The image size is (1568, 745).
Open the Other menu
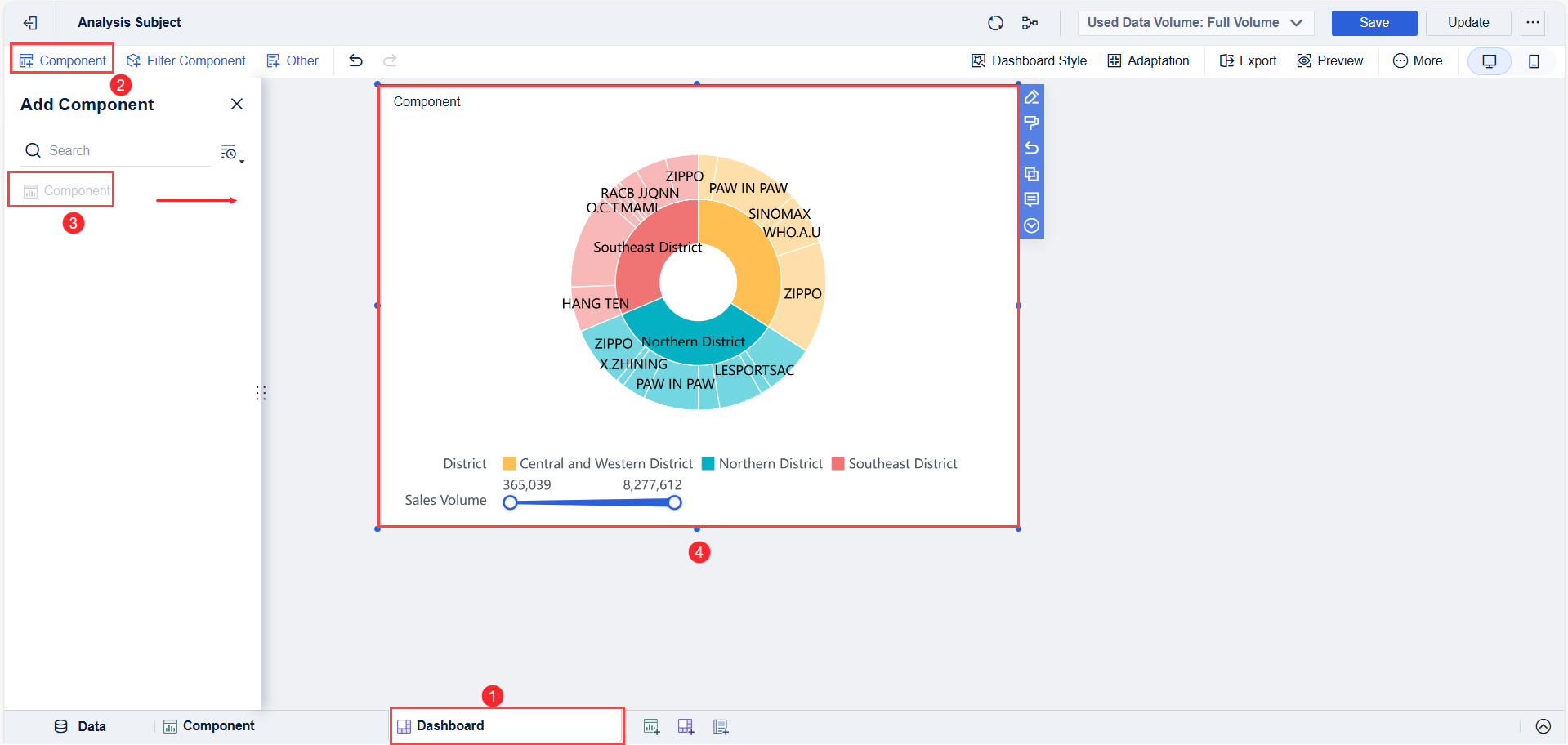coord(293,60)
